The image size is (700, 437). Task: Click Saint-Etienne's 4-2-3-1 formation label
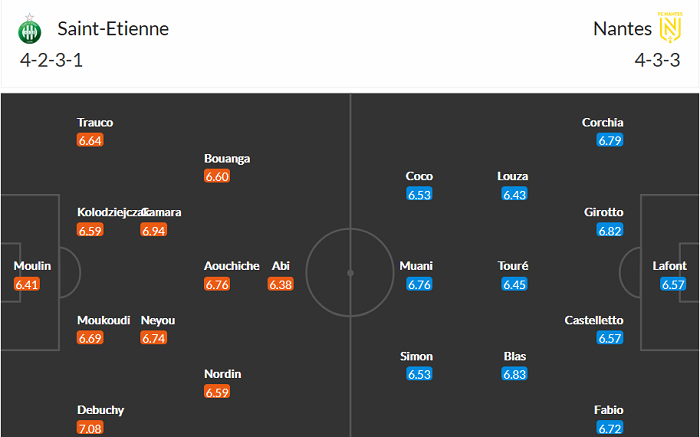click(x=52, y=60)
